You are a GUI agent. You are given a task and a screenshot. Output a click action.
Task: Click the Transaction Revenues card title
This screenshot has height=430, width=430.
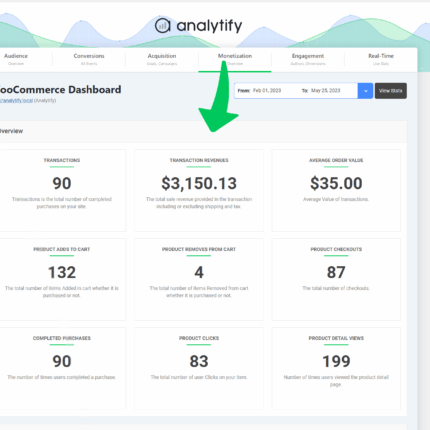click(199, 160)
